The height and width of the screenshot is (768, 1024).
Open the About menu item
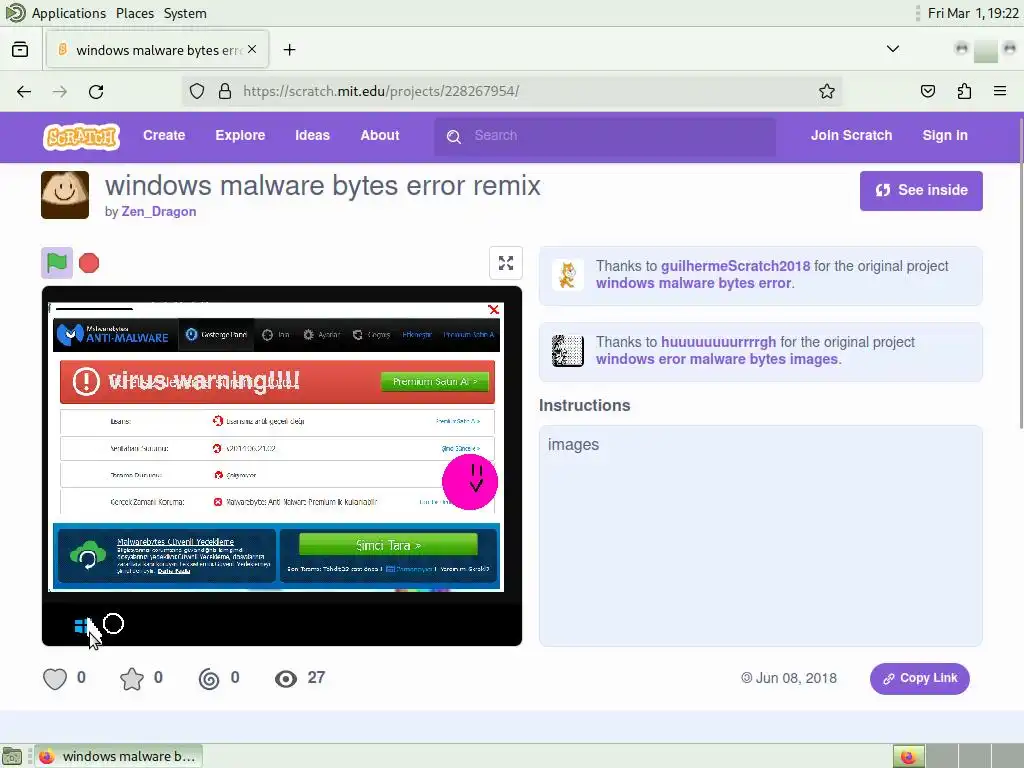pos(379,135)
